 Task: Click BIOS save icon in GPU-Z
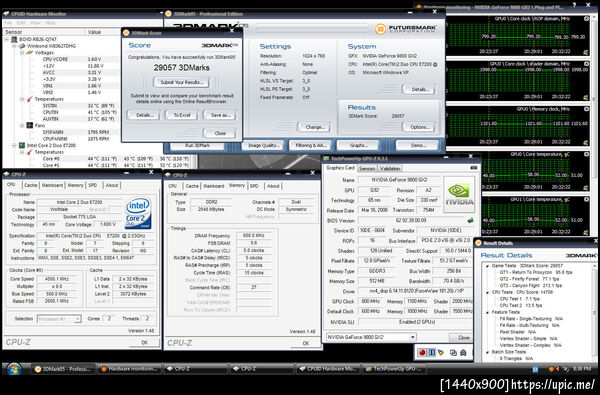tap(470, 220)
